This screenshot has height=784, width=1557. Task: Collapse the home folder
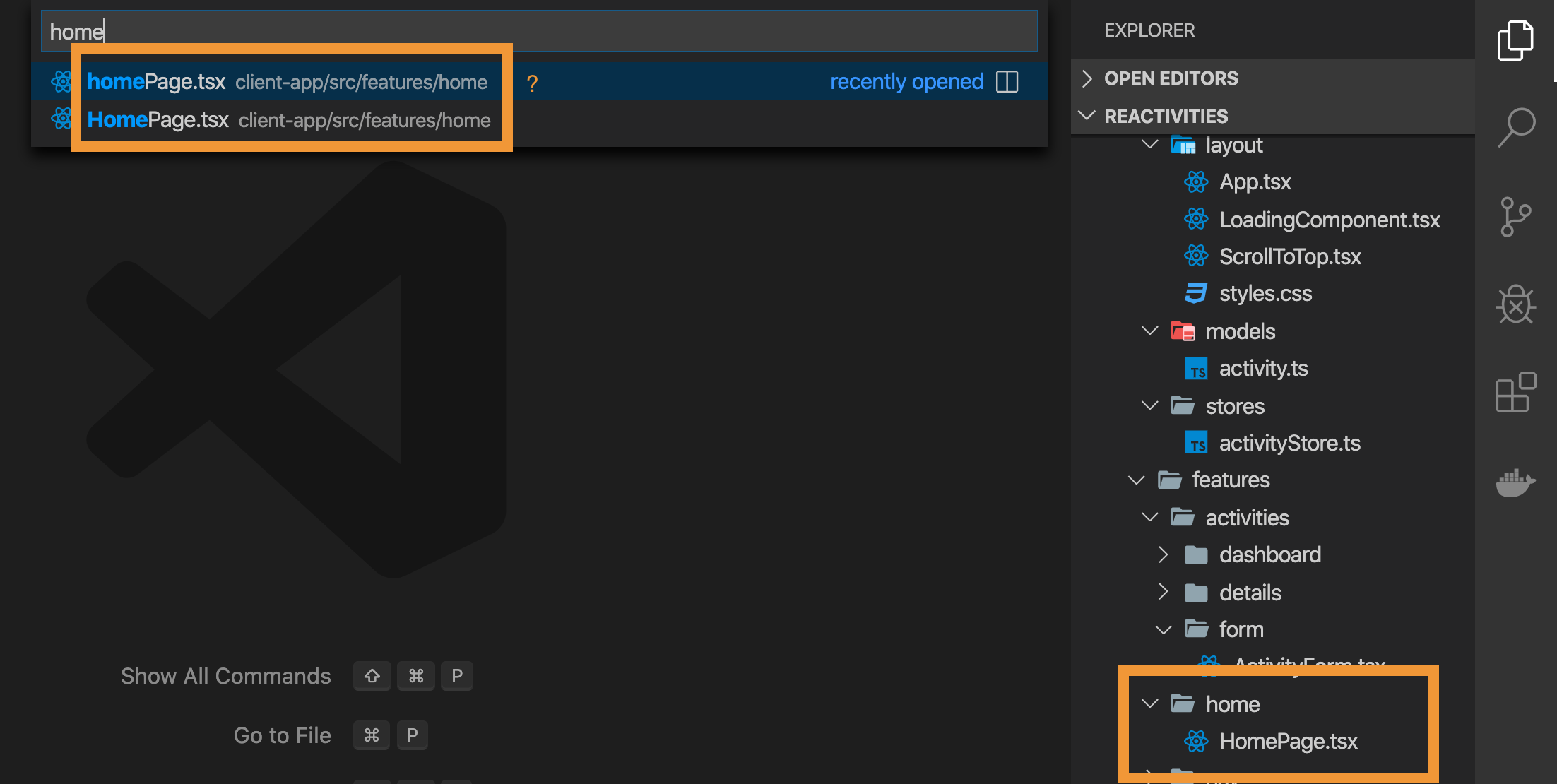pyautogui.click(x=1150, y=703)
